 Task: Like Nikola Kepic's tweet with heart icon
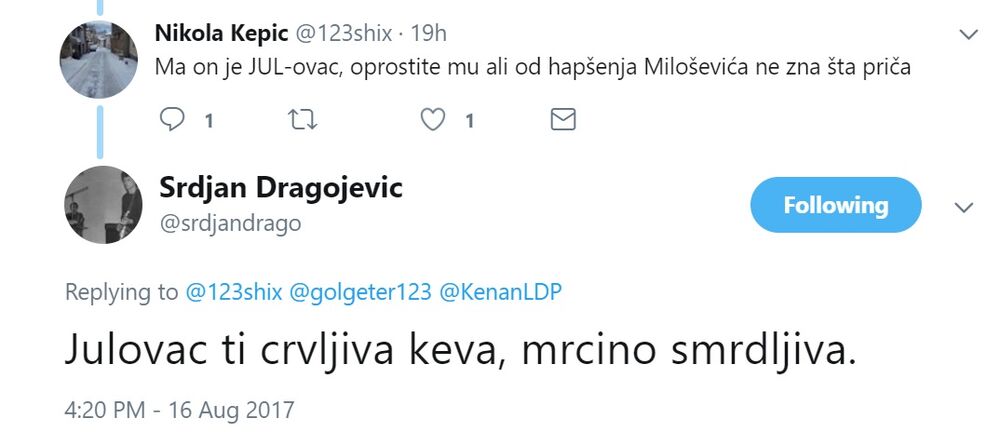pyautogui.click(x=432, y=120)
